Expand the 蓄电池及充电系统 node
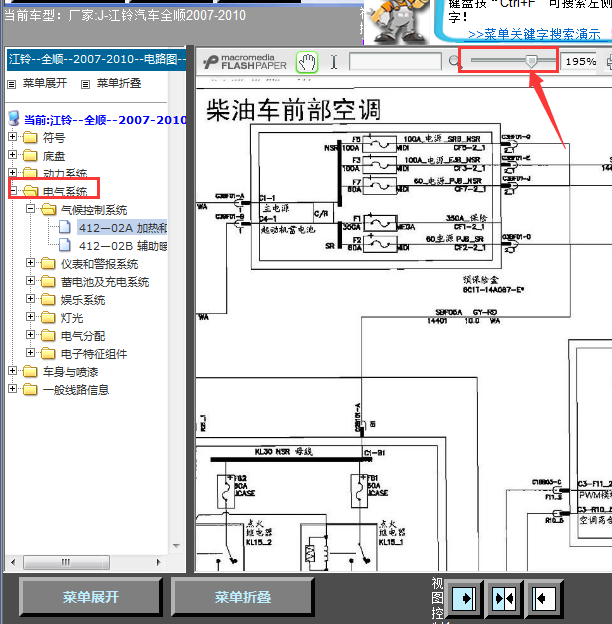This screenshot has width=612, height=624. [30, 281]
